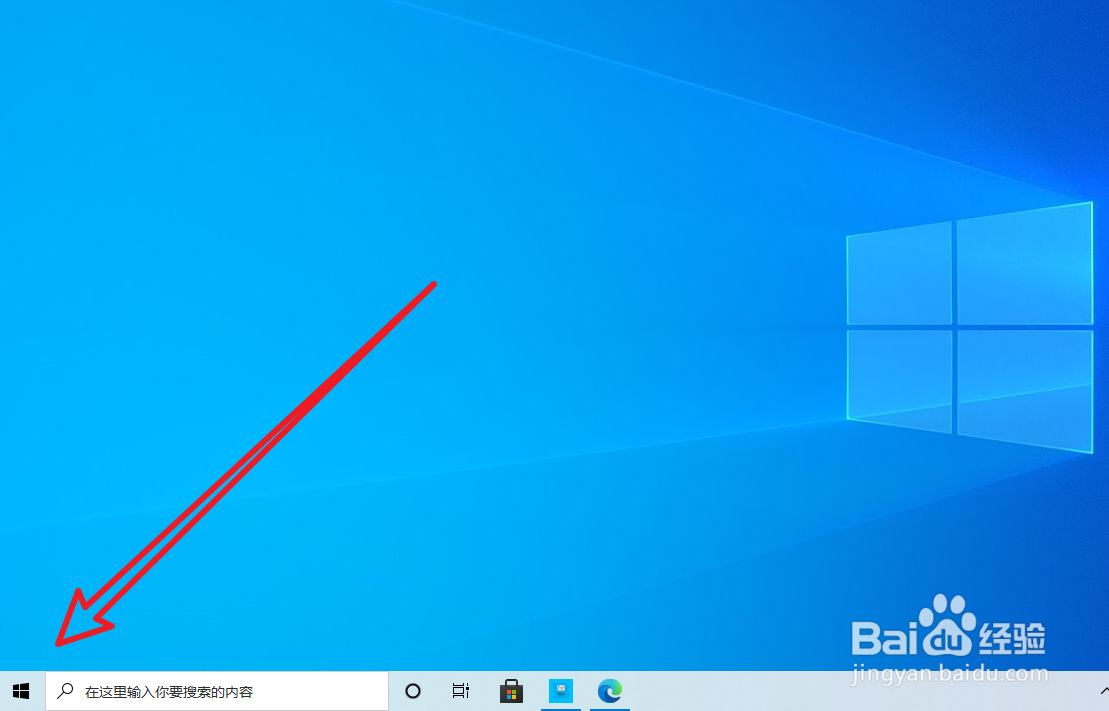Viewport: 1109px width, 711px height.
Task: Click the Baidu 经验 watermark logo
Action: [950, 630]
